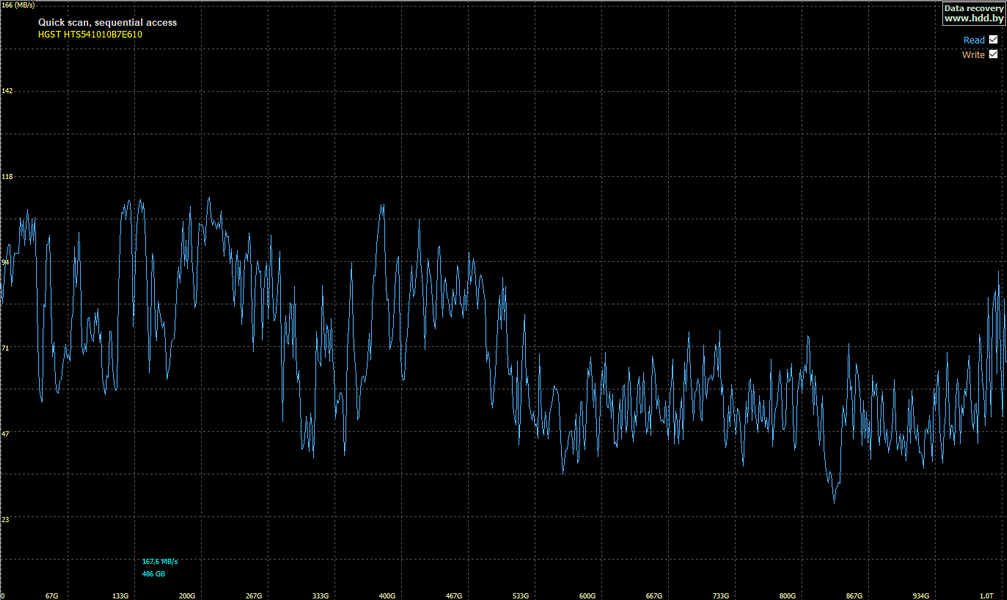1007x600 pixels.
Task: Click the 71 y-axis label
Action: tap(5, 348)
